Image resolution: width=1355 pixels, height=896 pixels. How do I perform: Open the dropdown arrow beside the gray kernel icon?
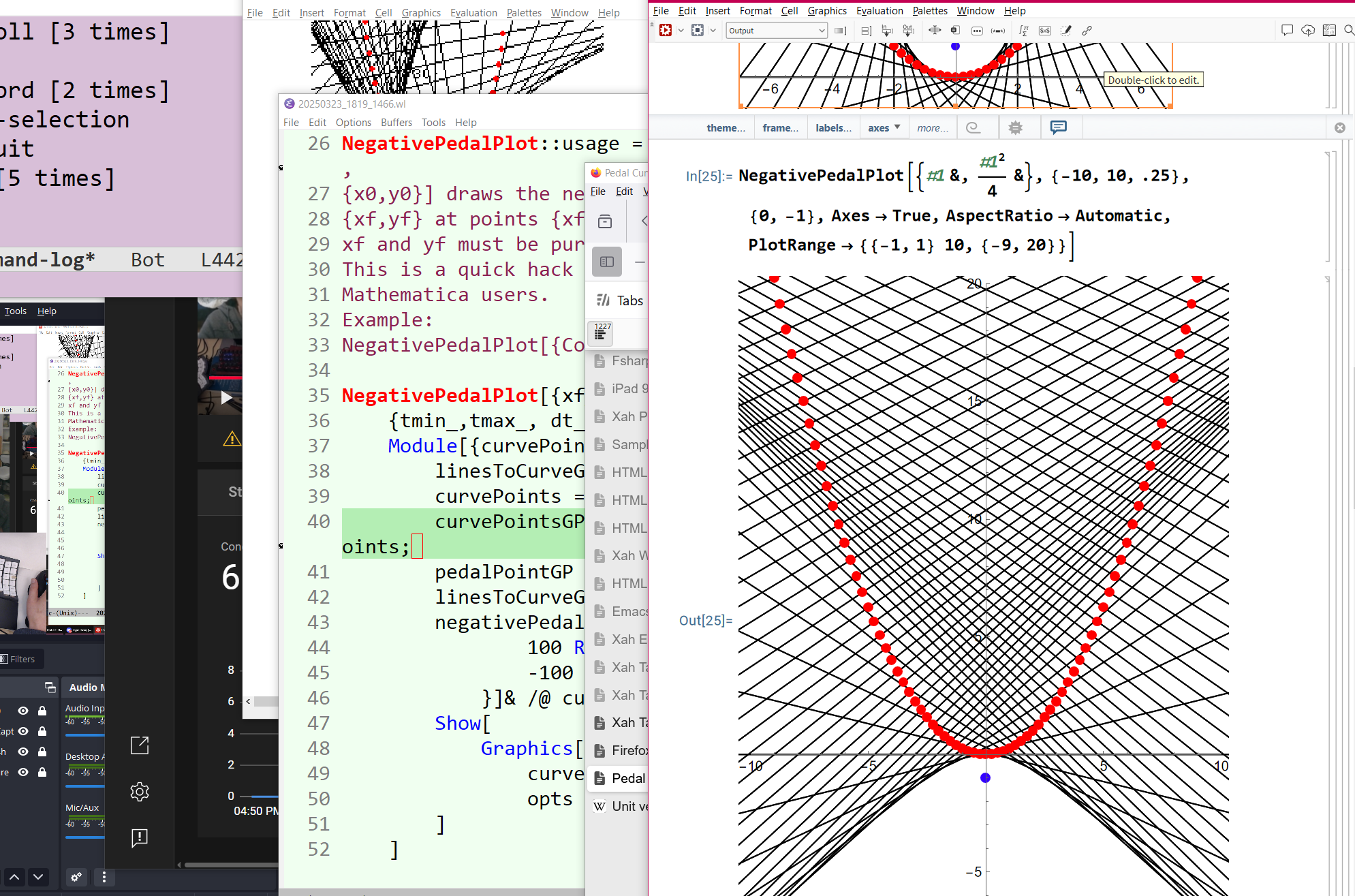click(x=713, y=30)
